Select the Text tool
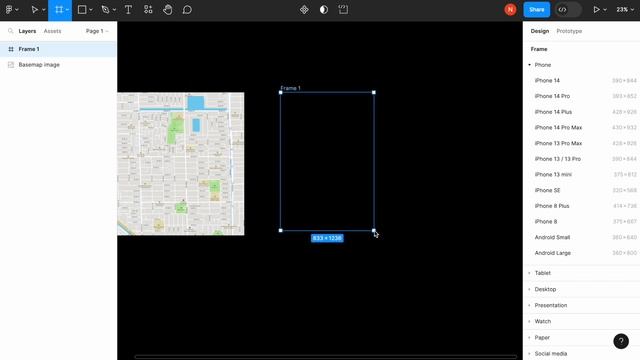 pos(128,10)
